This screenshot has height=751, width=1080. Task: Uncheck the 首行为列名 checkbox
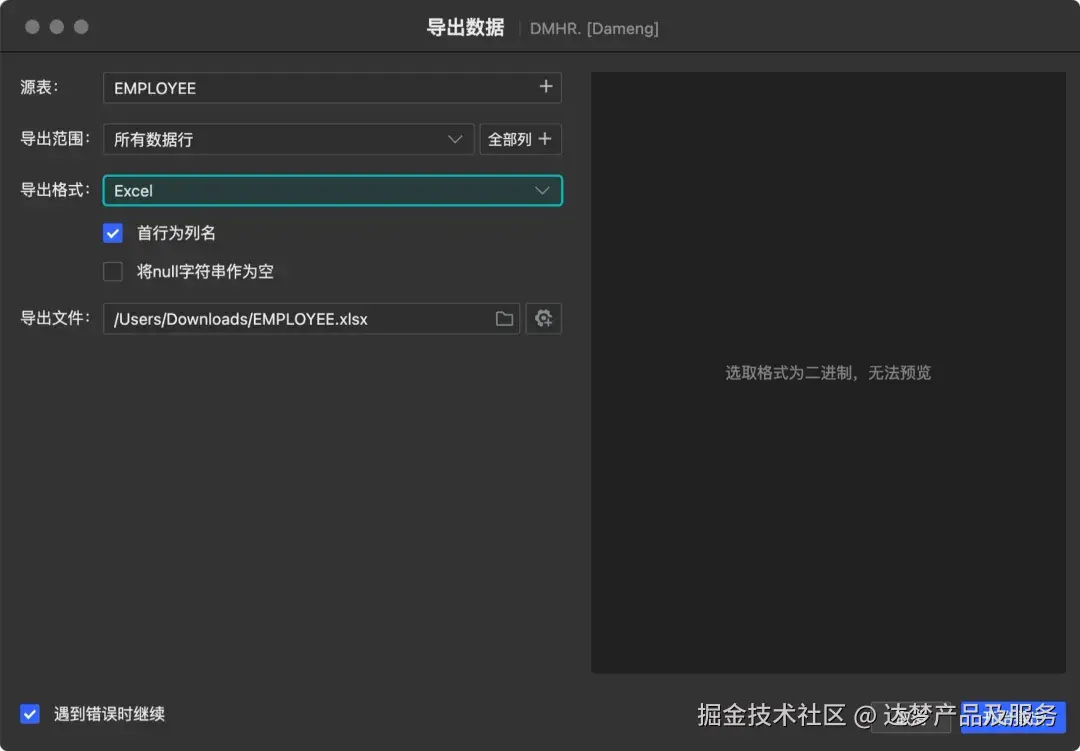pyautogui.click(x=113, y=234)
